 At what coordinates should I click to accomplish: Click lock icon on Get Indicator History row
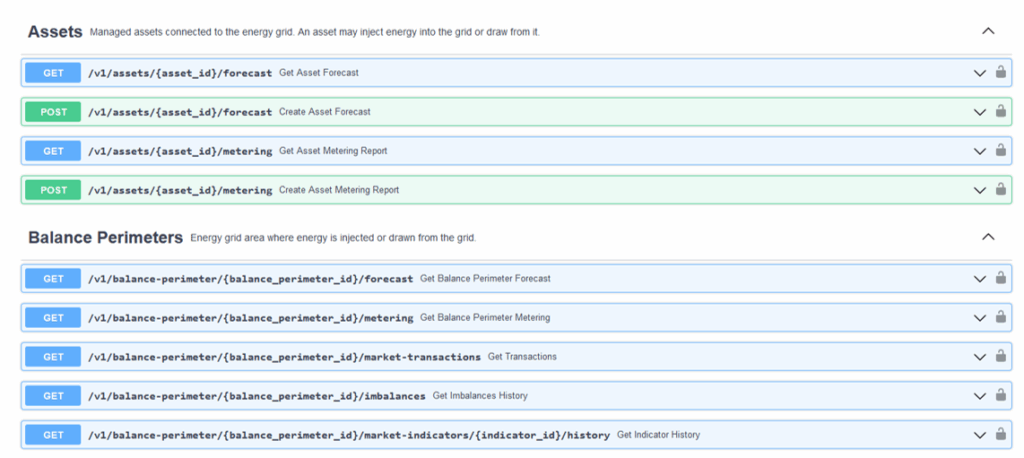click(x=1000, y=434)
